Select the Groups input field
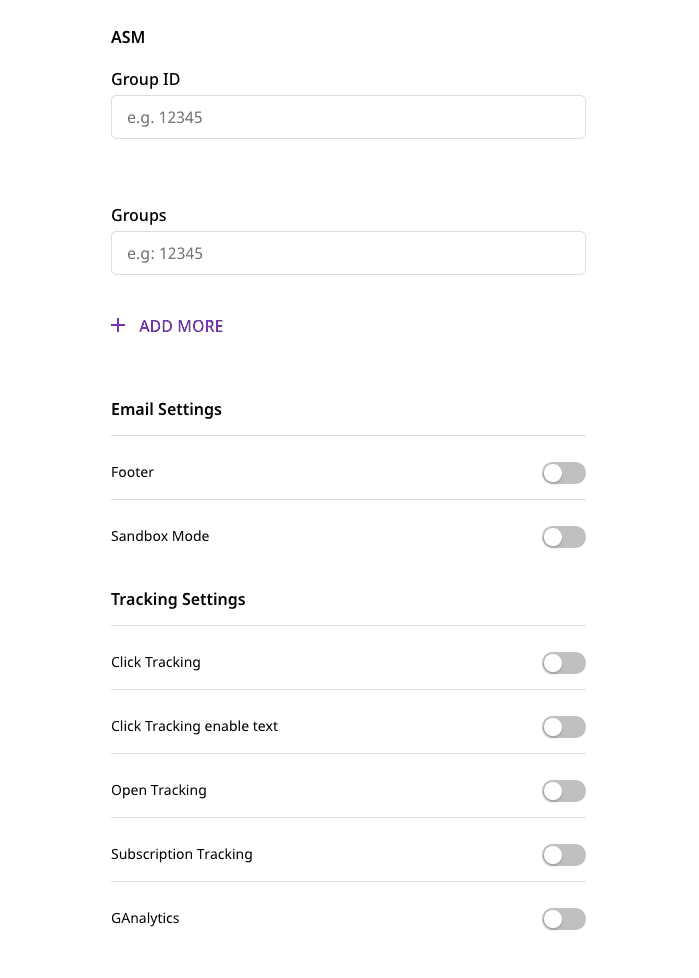This screenshot has height=978, width=699. pyautogui.click(x=348, y=252)
